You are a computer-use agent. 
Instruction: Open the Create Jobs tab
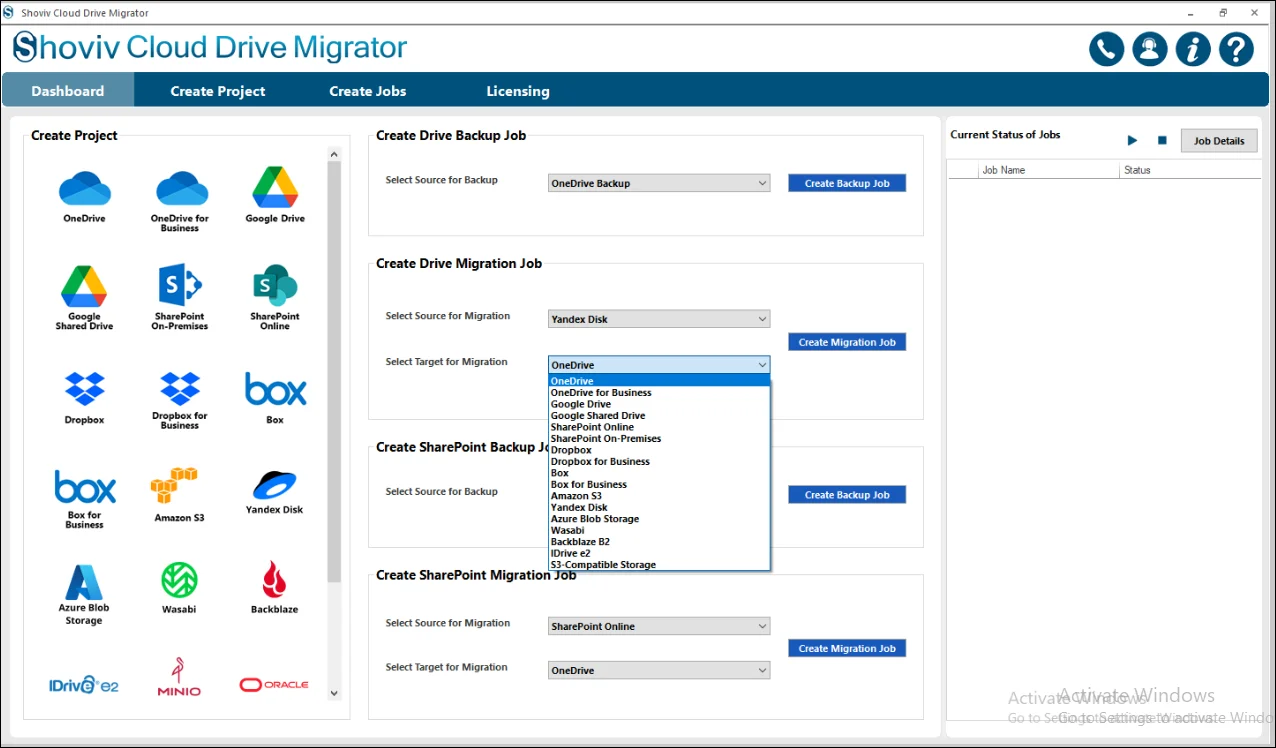point(368,90)
